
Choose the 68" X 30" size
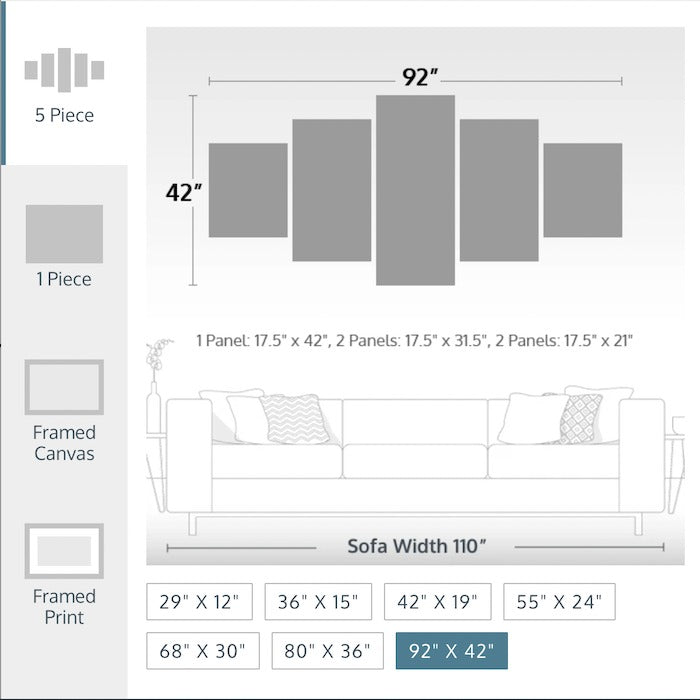coord(203,651)
